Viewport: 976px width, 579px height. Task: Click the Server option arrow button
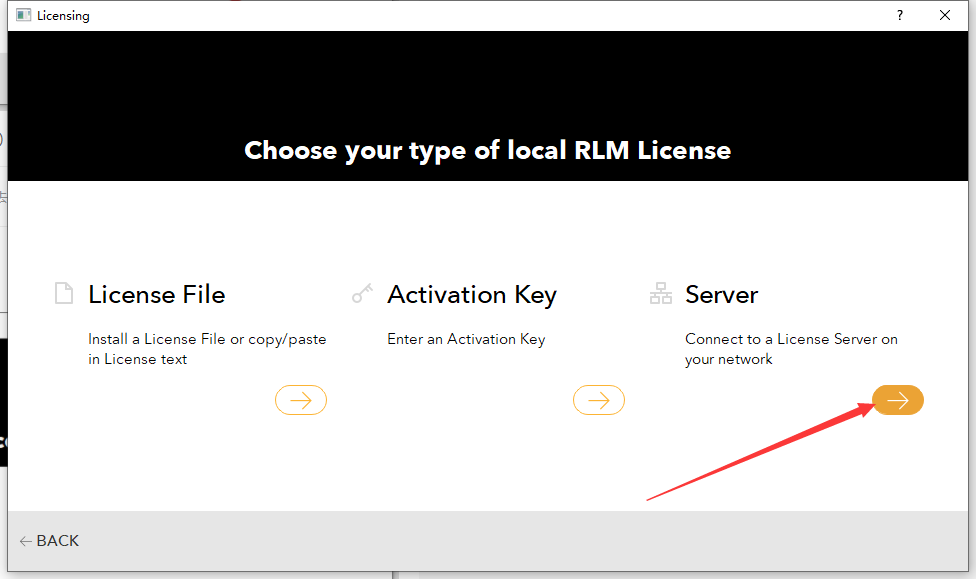coord(898,400)
